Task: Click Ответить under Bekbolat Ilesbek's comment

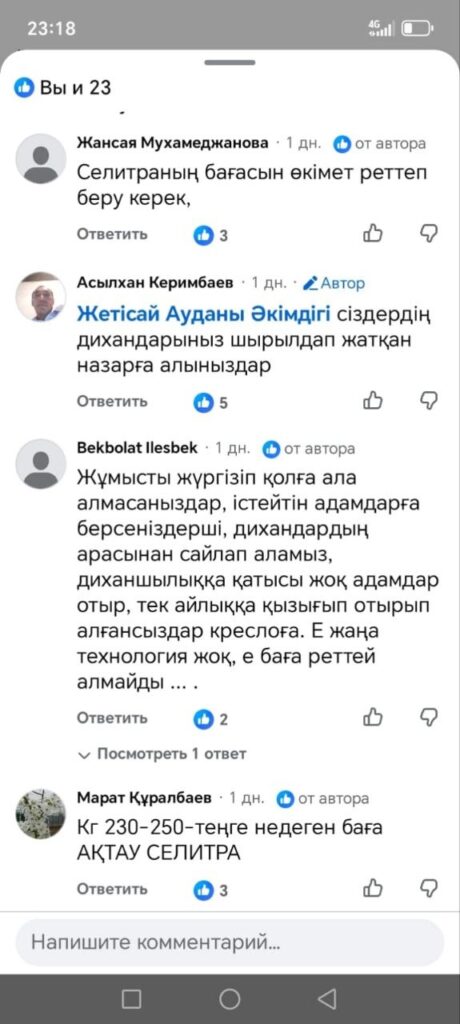Action: click(112, 718)
